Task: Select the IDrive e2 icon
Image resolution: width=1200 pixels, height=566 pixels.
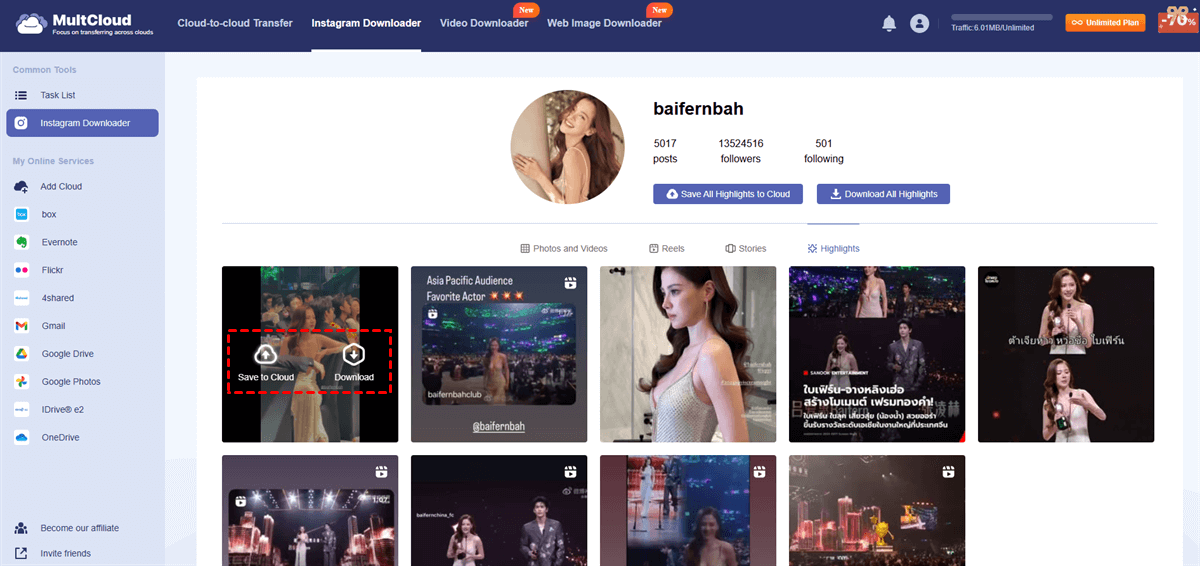Action: [21, 410]
